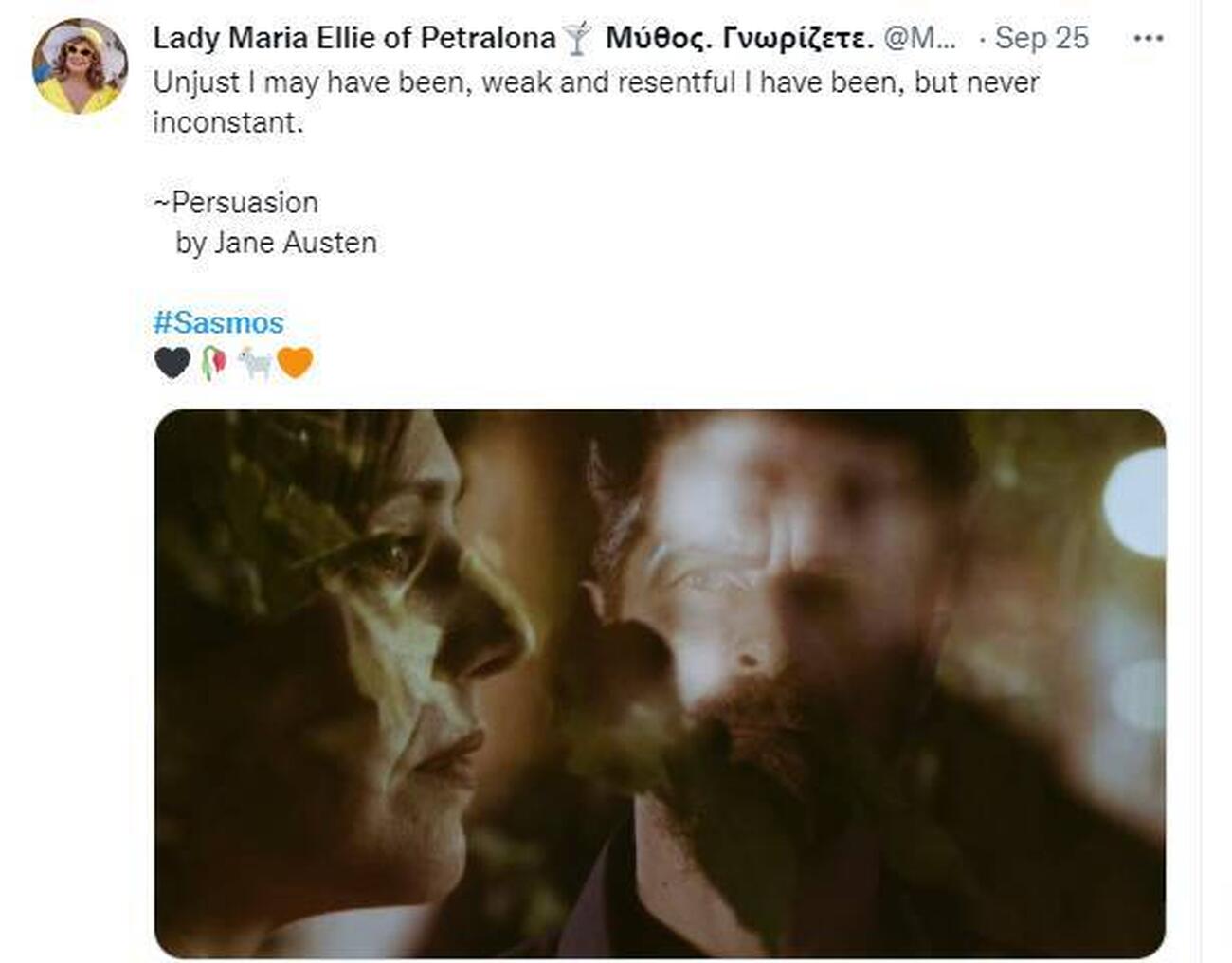Open the attached tweet image
Screen dimensions: 1232x963
click(x=660, y=683)
